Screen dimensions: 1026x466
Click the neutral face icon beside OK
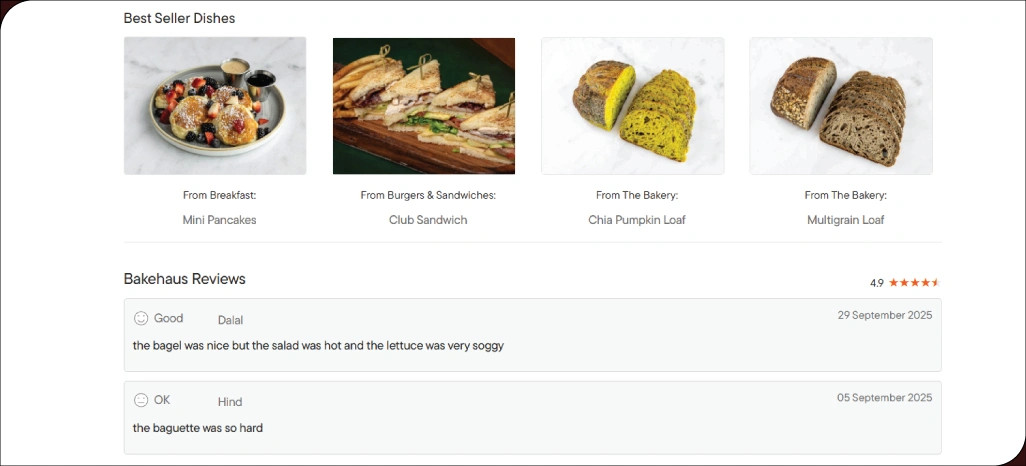coord(141,400)
